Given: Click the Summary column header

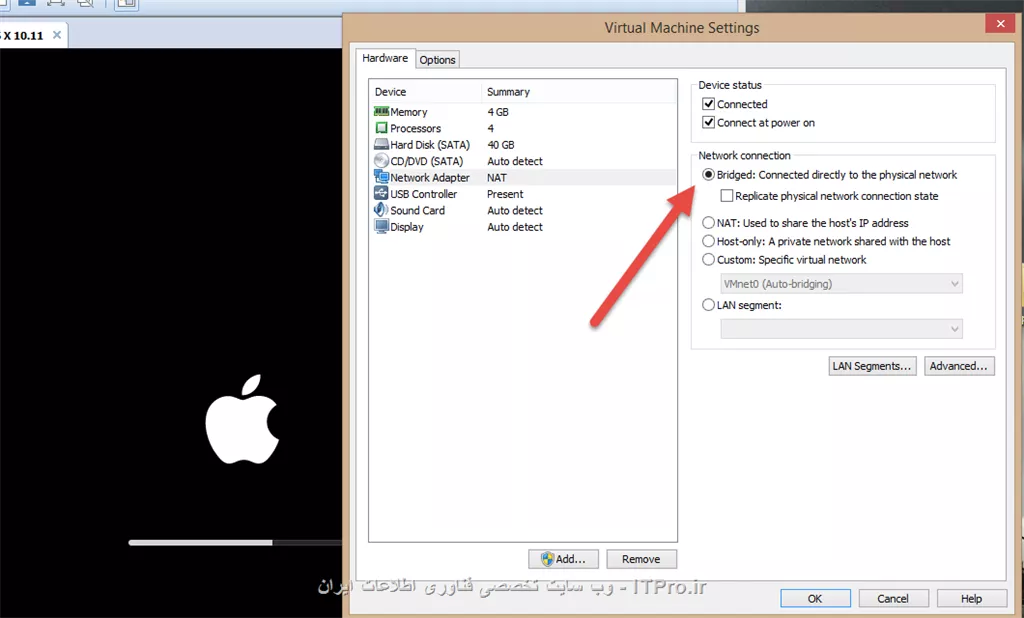Looking at the screenshot, I should coord(579,92).
